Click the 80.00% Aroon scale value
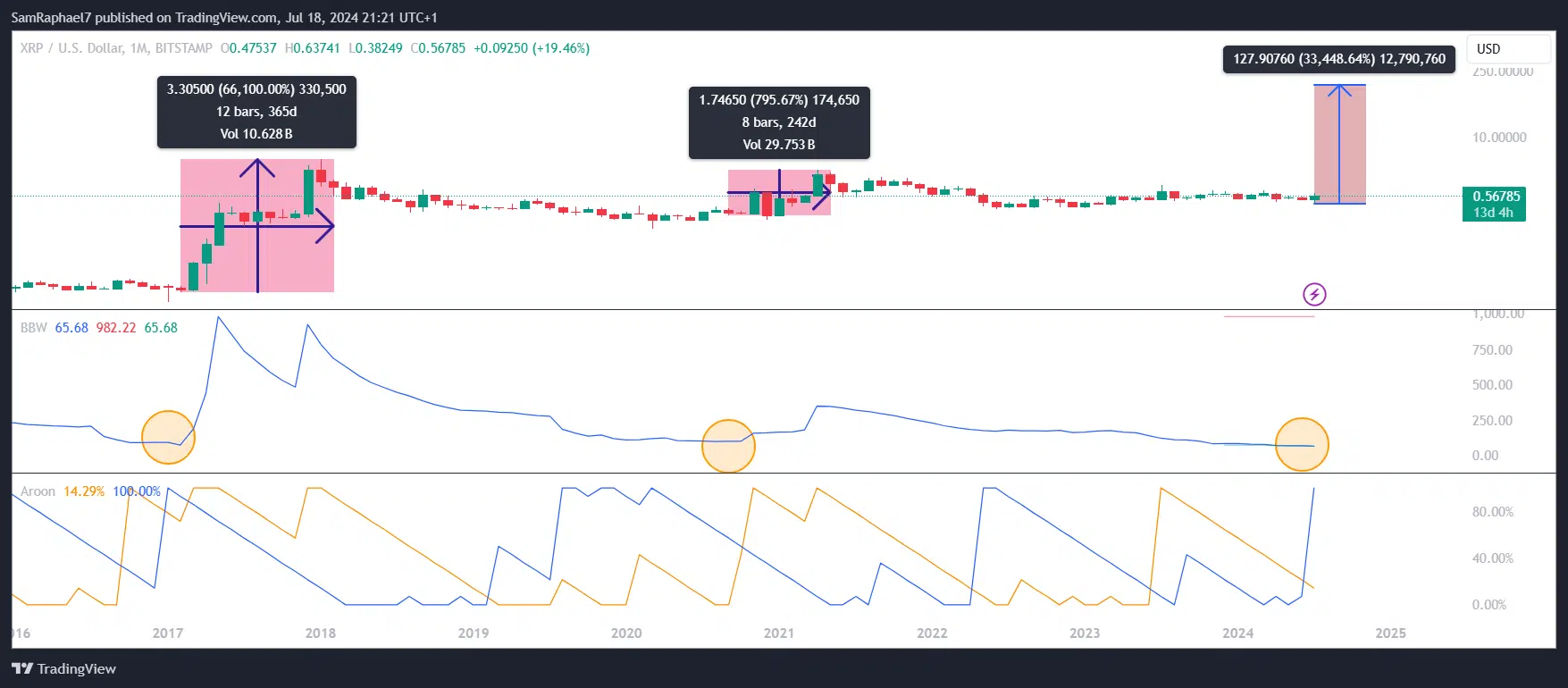Image resolution: width=1568 pixels, height=688 pixels. 1492,512
